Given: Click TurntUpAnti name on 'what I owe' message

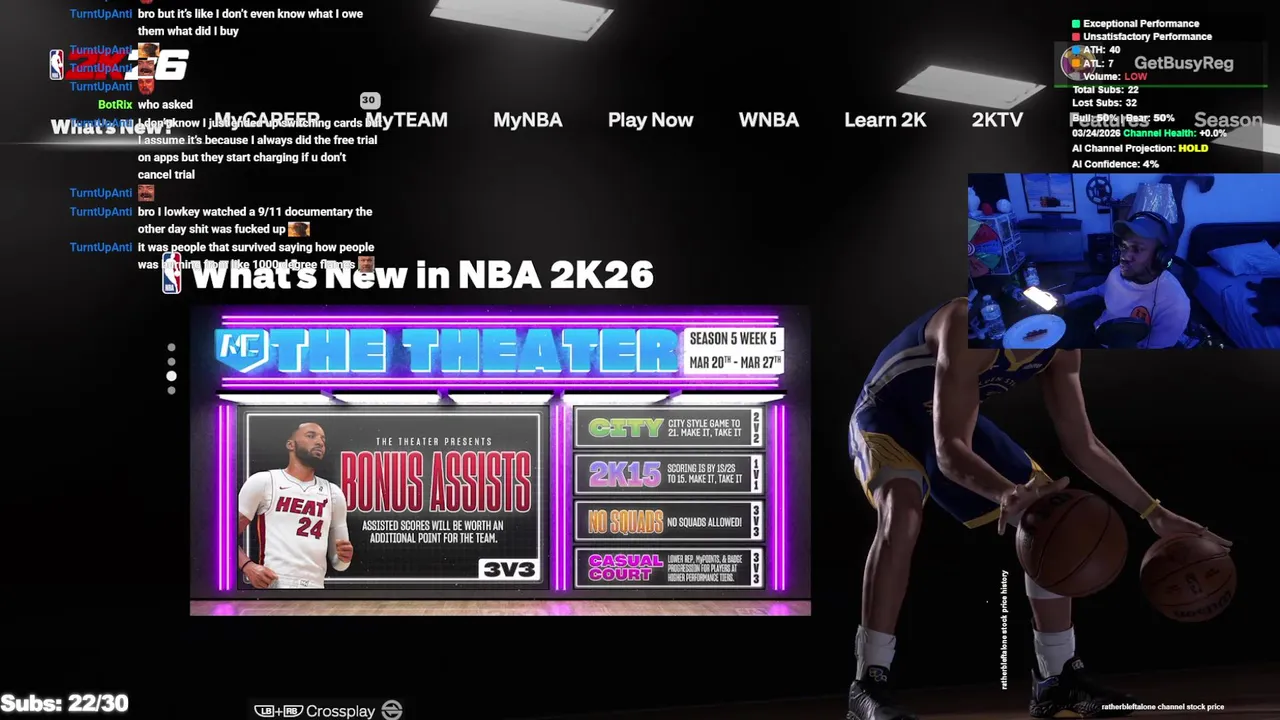Looking at the screenshot, I should [x=101, y=14].
